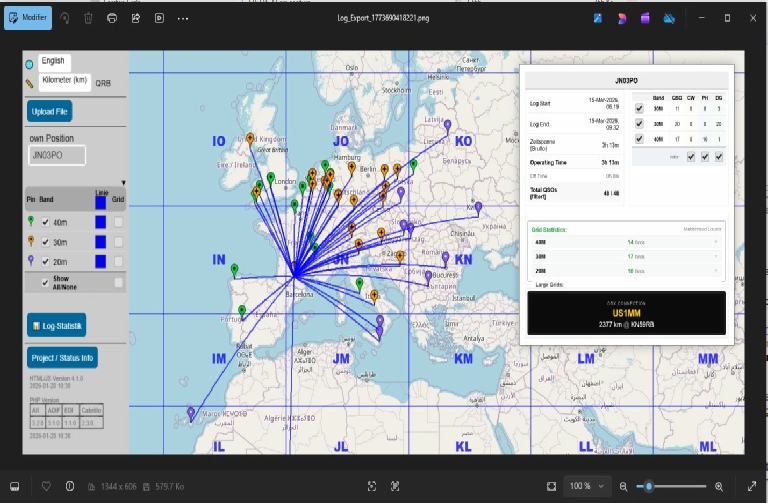Uncheck the 30m band checkbox

pos(45,242)
